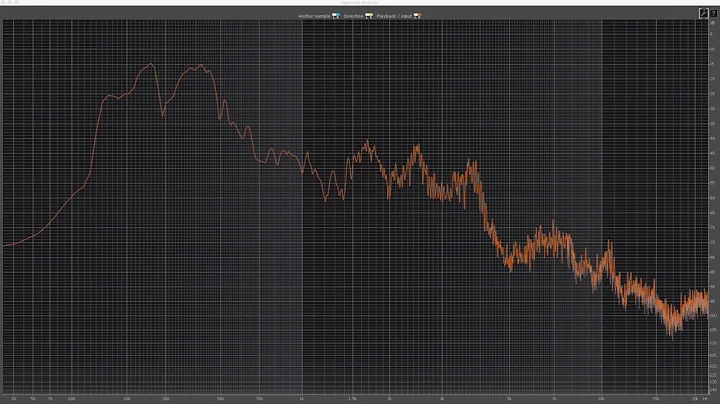Image resolution: width=720 pixels, height=404 pixels.
Task: Open help with the question mark icon
Action: coord(713,13)
